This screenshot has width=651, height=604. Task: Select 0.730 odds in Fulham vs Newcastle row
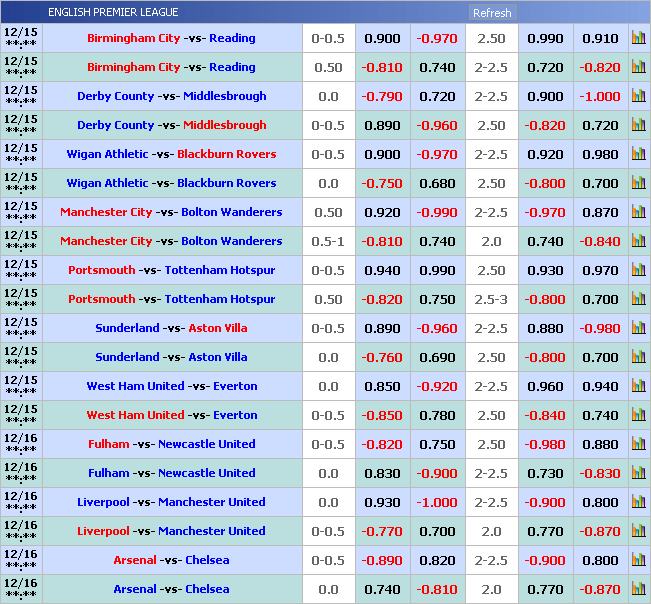545,473
